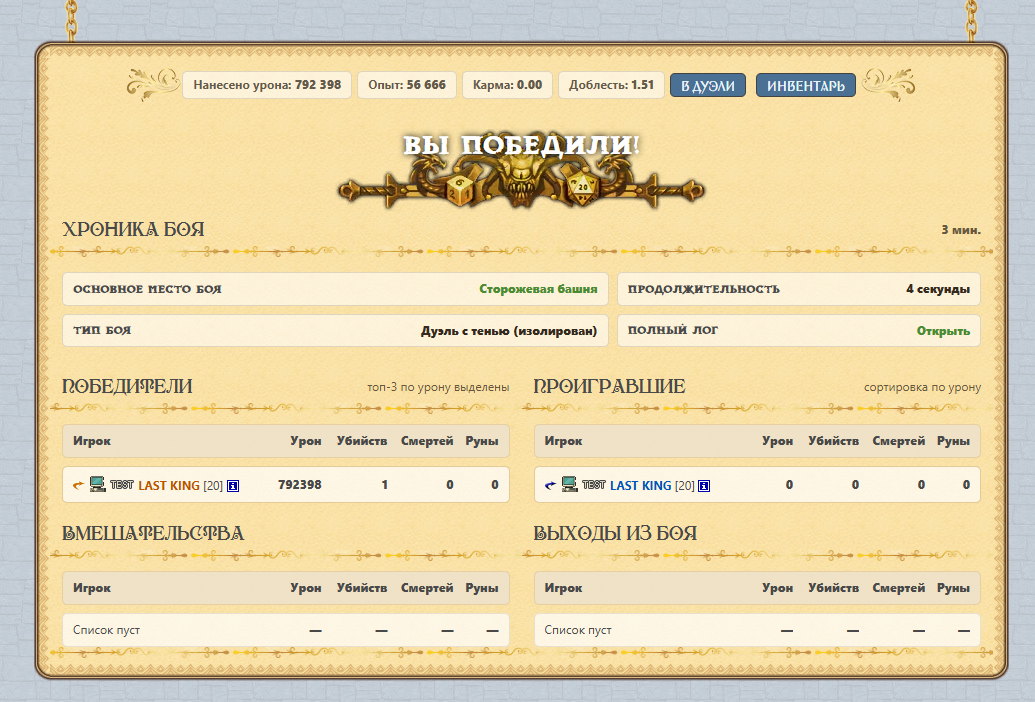Go to duels with В ДУЭЛИ button
The width and height of the screenshot is (1035, 702).
(708, 85)
